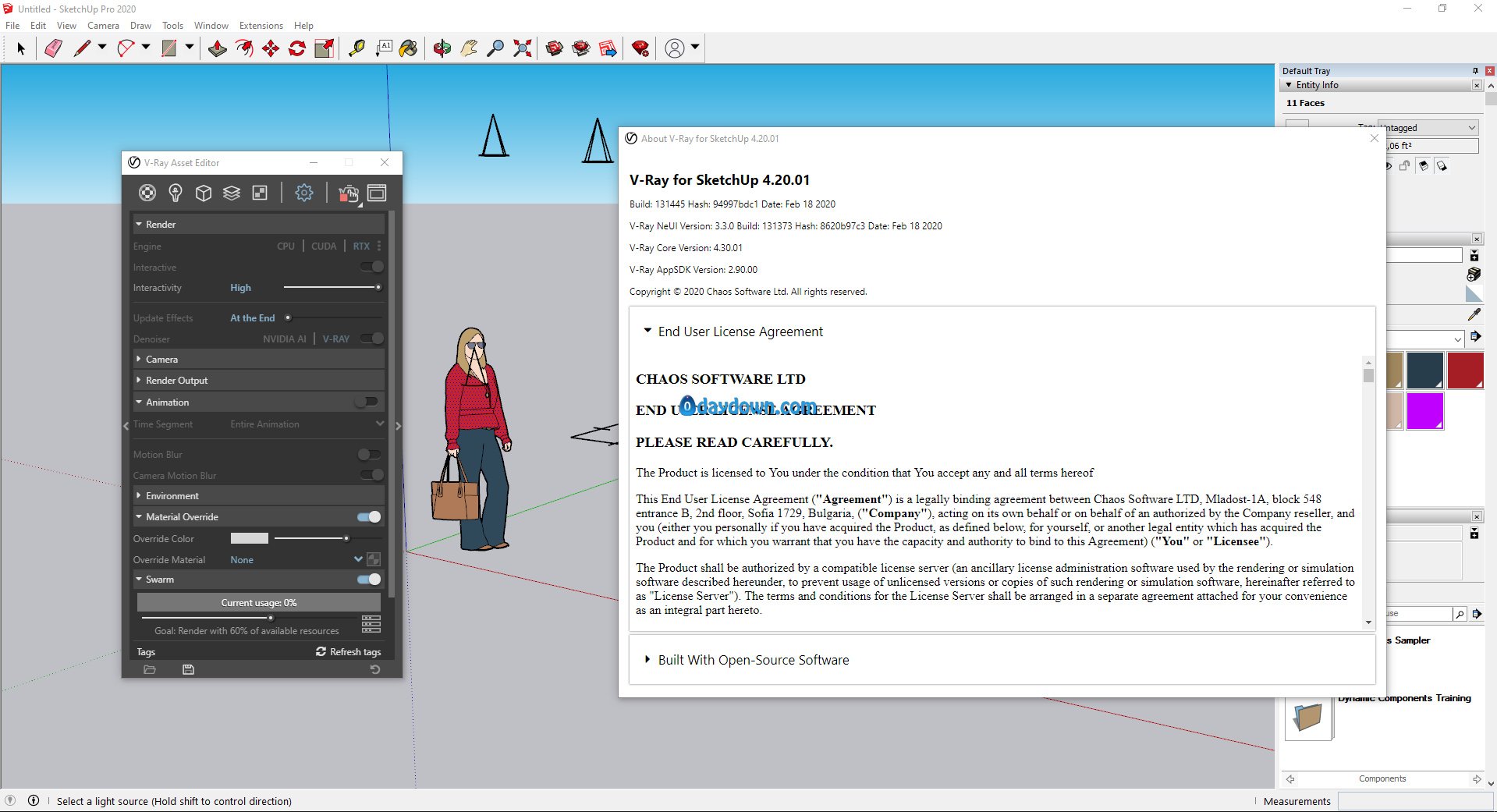Choose the Tape Measure tool
Screen dimensions: 1497x812
357,48
